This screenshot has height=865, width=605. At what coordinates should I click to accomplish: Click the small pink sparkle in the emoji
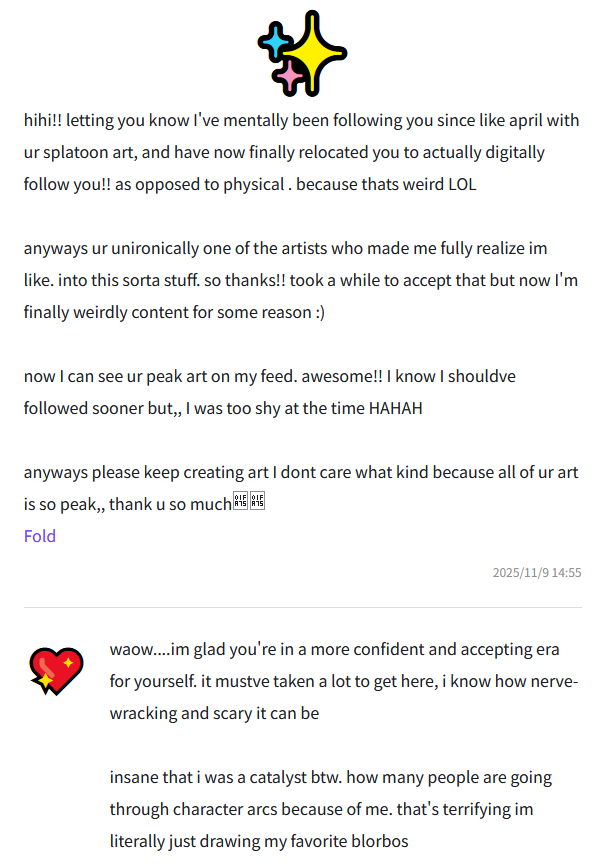point(290,74)
